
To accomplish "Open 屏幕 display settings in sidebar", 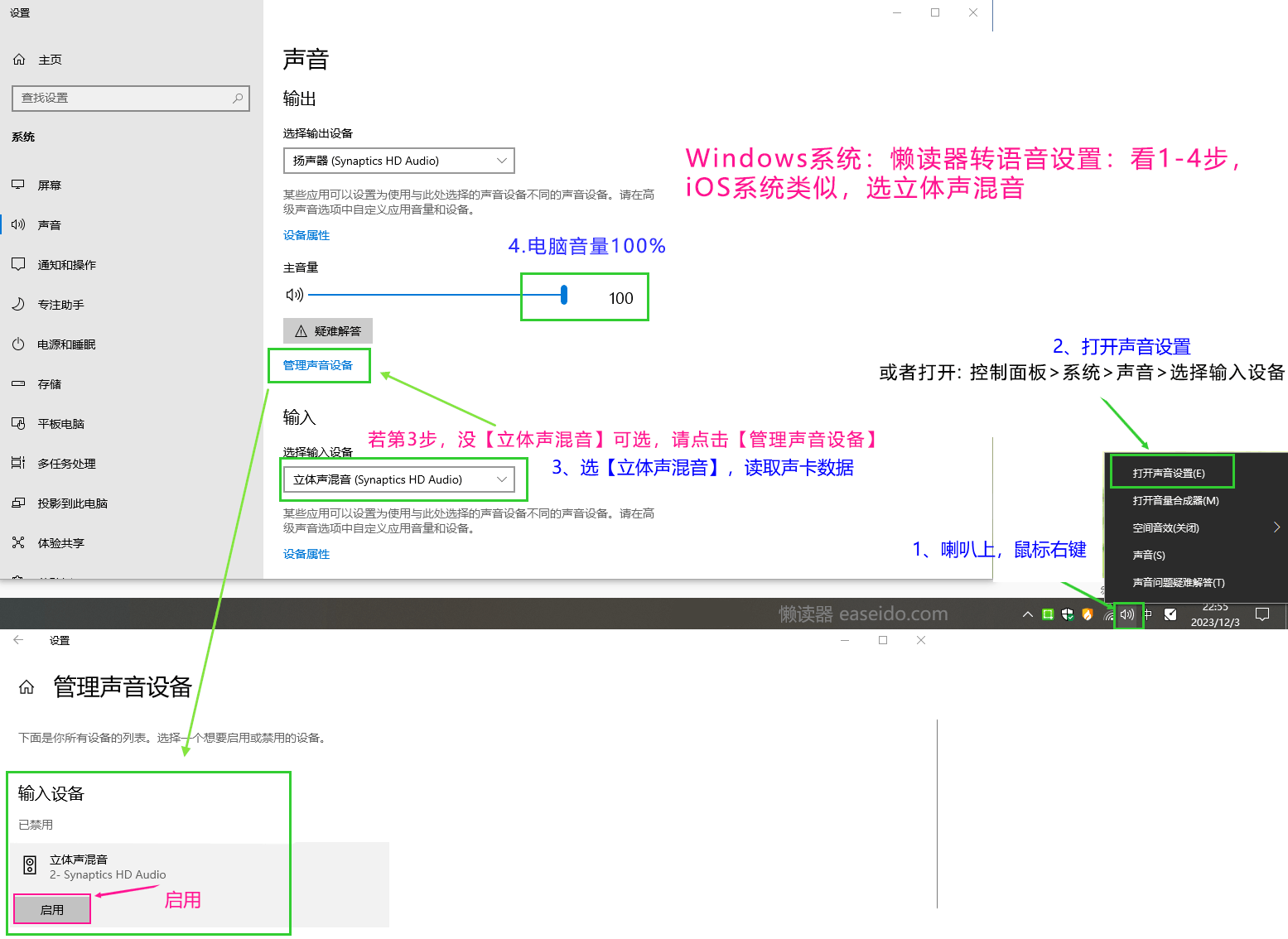I will point(50,185).
